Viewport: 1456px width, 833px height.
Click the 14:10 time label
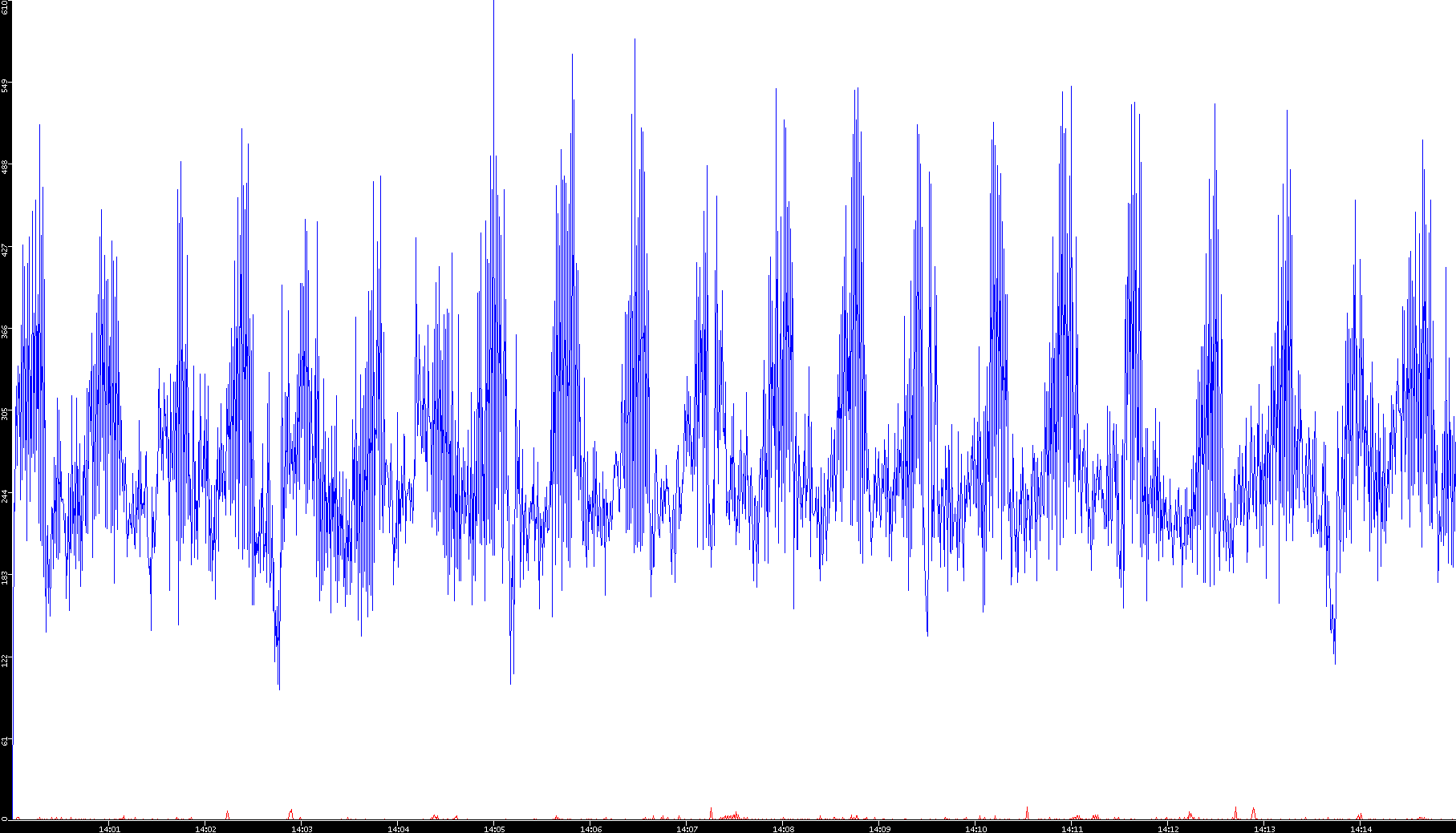tap(975, 829)
